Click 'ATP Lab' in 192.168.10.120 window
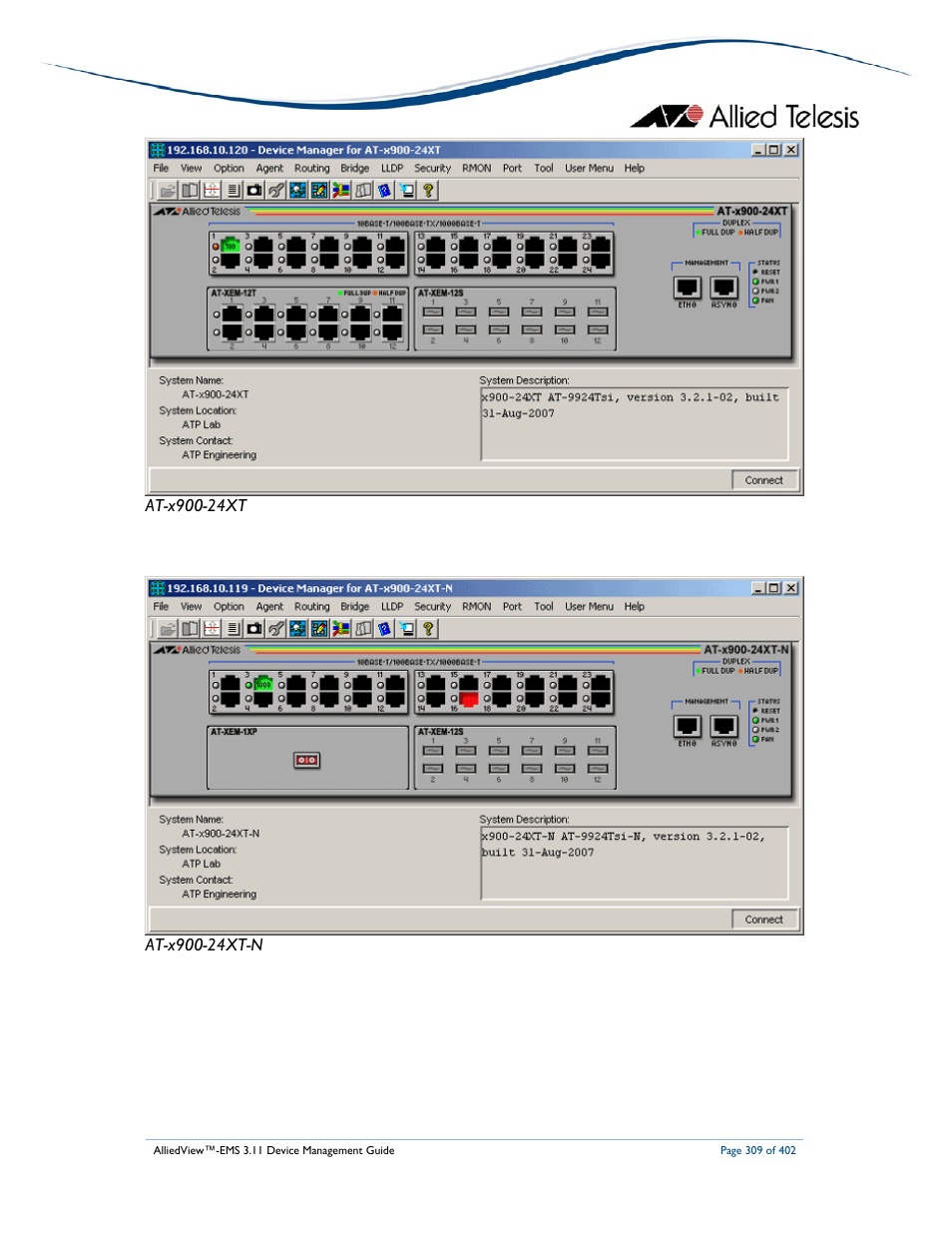 click(x=202, y=425)
